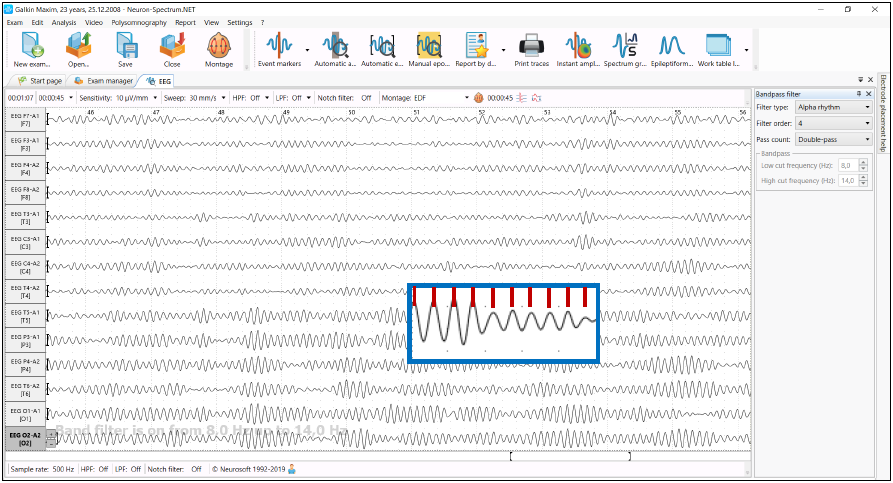893x483 pixels.
Task: Open the Work table layout icon
Action: click(x=718, y=46)
